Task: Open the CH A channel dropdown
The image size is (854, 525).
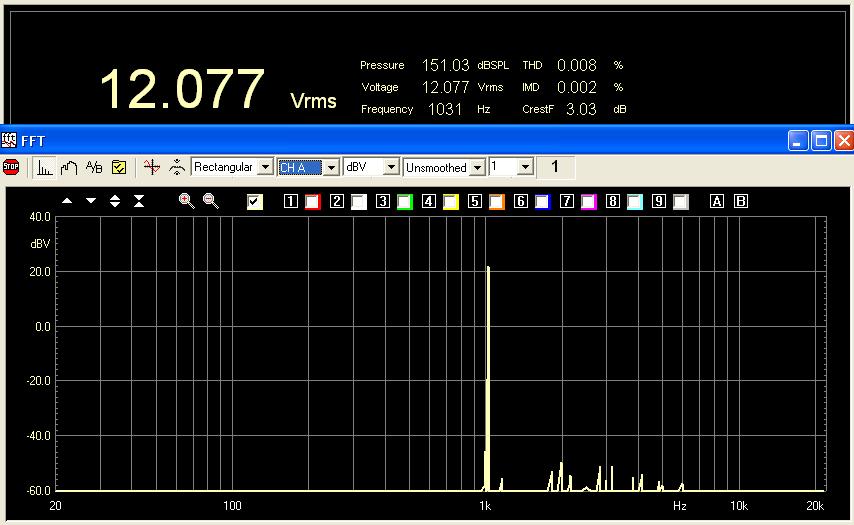Action: (x=331, y=167)
